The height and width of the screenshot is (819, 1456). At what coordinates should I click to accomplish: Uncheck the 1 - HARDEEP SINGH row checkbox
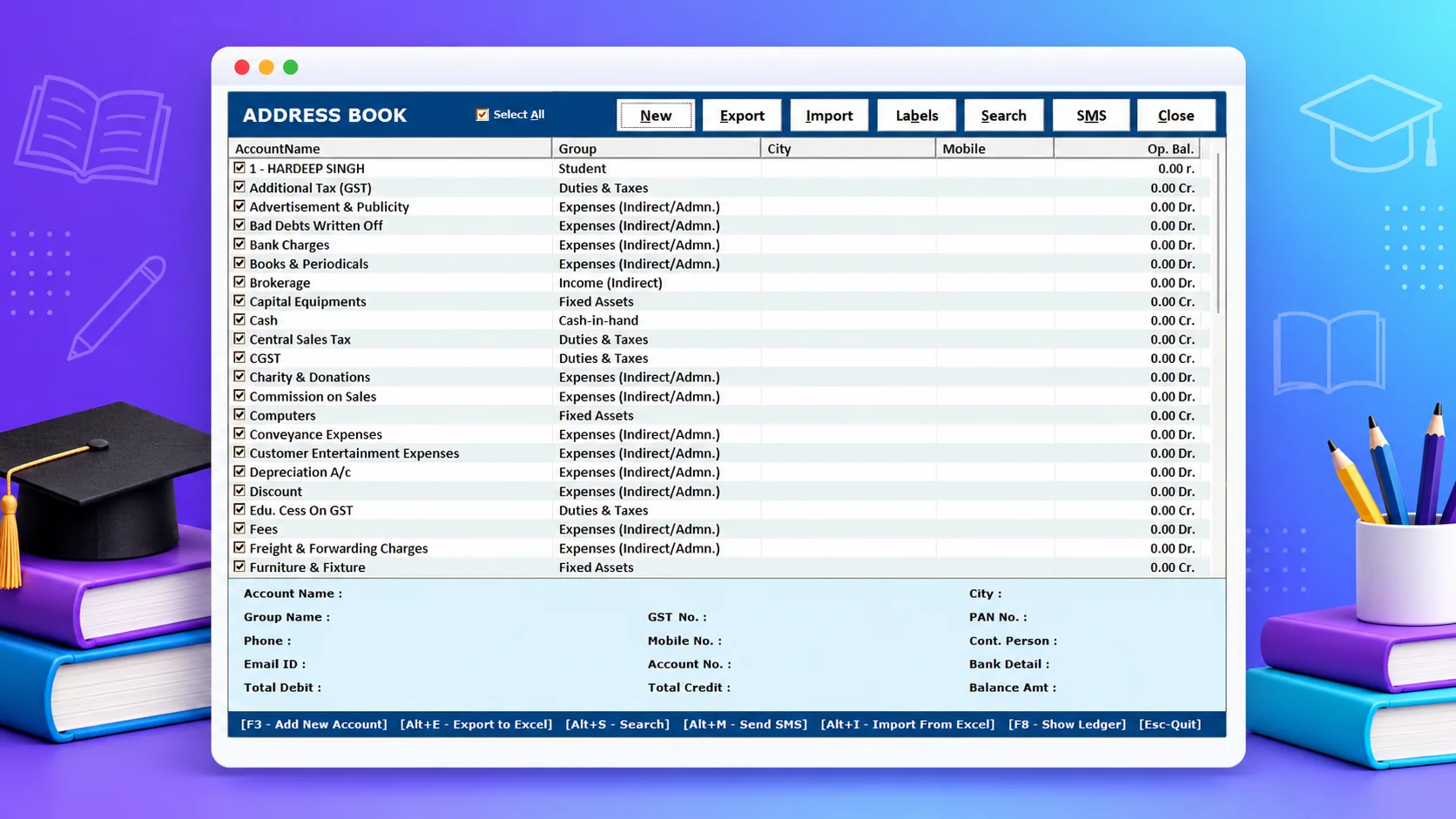(239, 168)
